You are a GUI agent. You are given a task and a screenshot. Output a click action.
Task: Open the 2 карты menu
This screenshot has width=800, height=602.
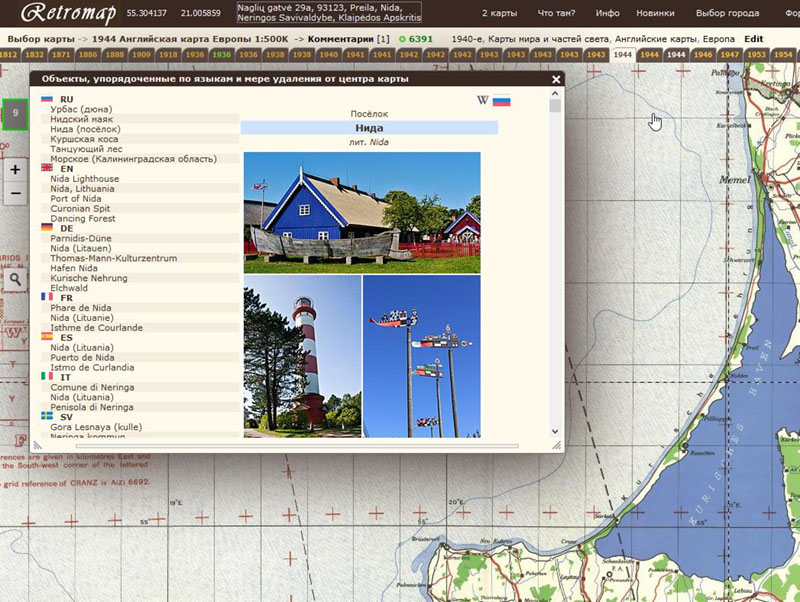[500, 14]
